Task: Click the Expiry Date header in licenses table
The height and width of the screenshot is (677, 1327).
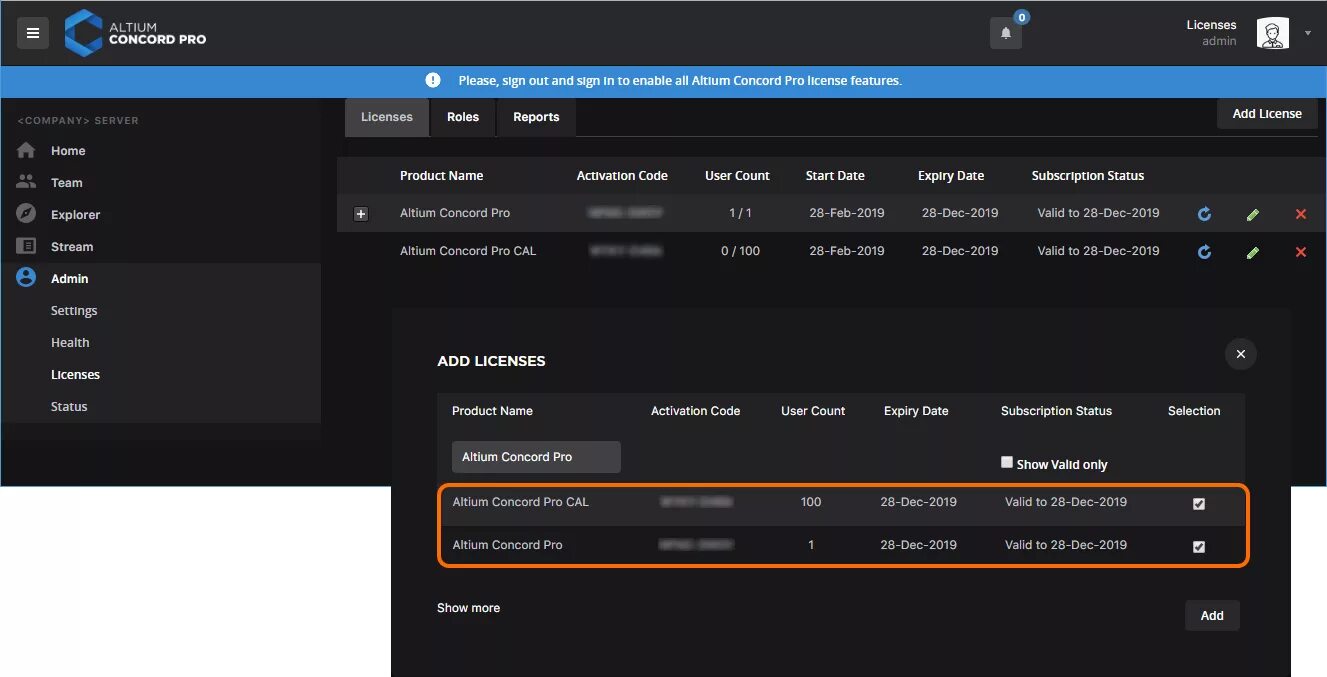Action: click(951, 176)
